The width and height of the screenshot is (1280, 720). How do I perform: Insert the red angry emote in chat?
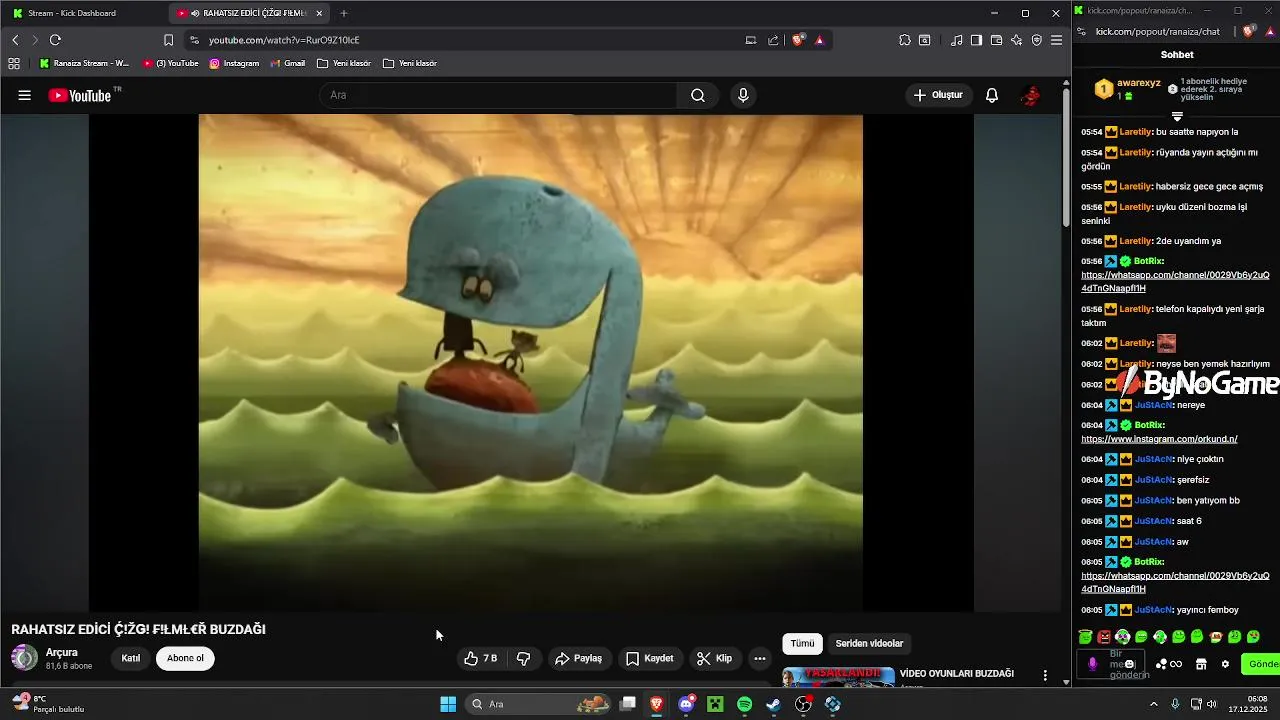(1104, 637)
